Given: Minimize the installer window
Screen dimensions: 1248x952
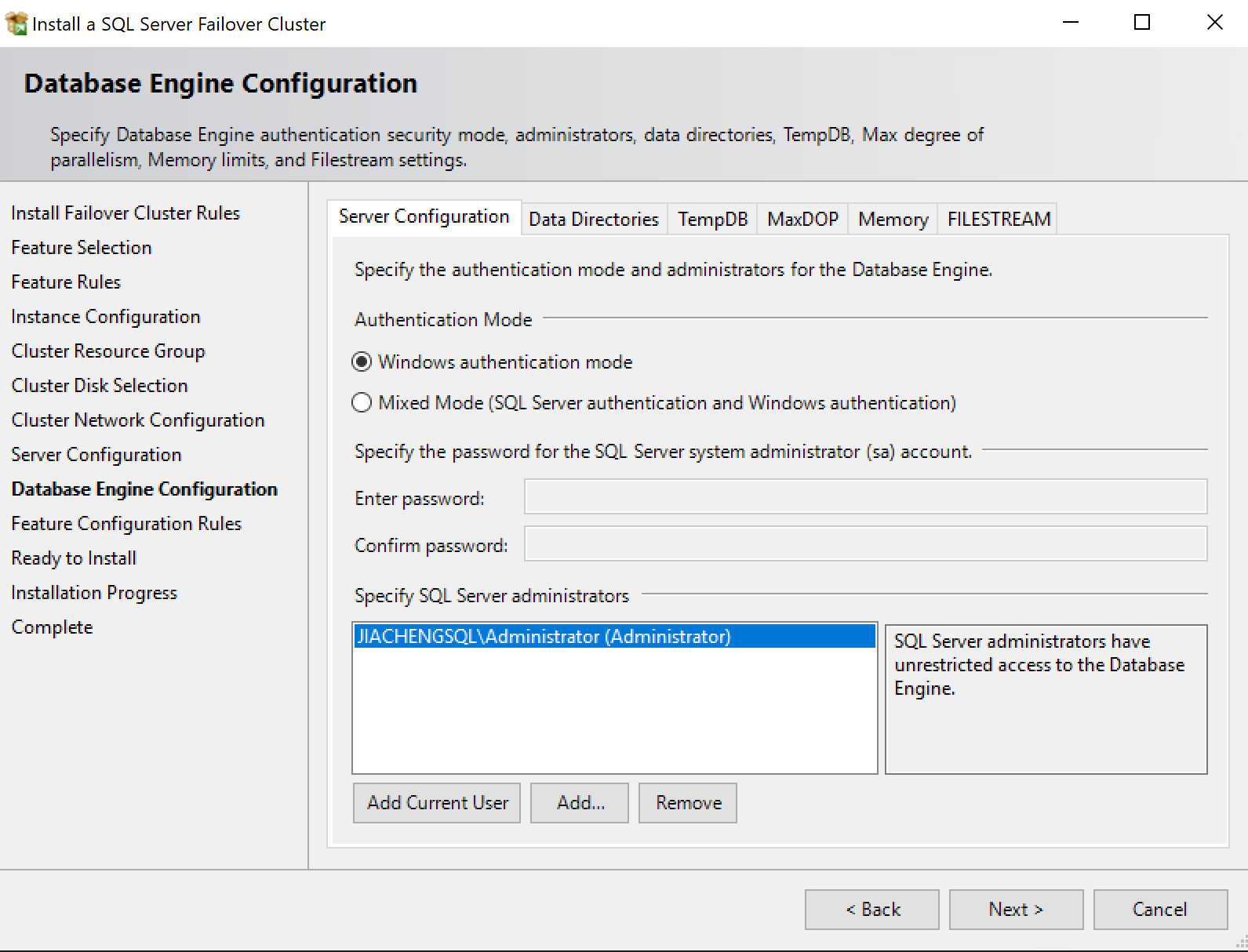Looking at the screenshot, I should tap(1070, 23).
